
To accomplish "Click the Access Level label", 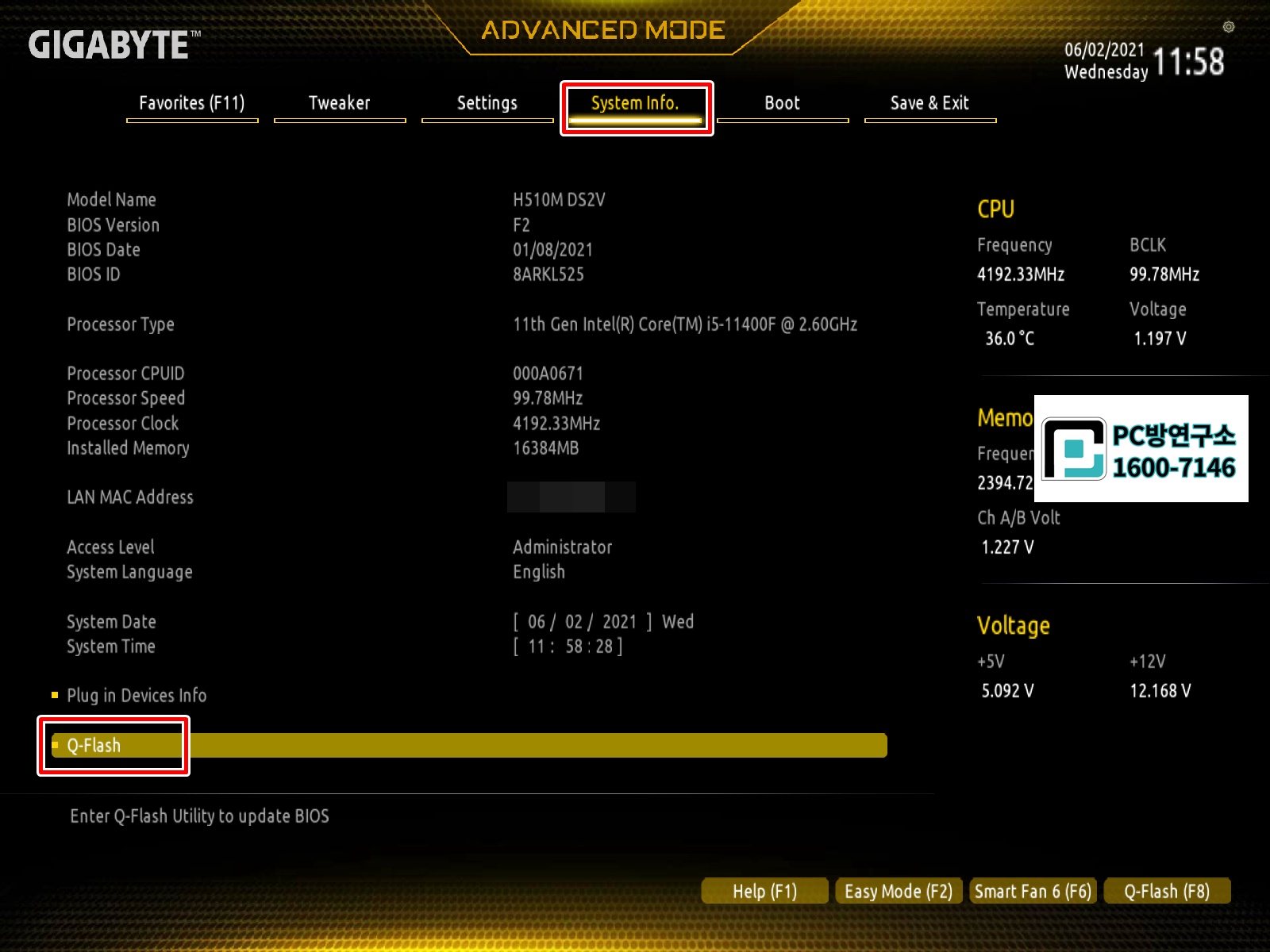I will pos(110,547).
